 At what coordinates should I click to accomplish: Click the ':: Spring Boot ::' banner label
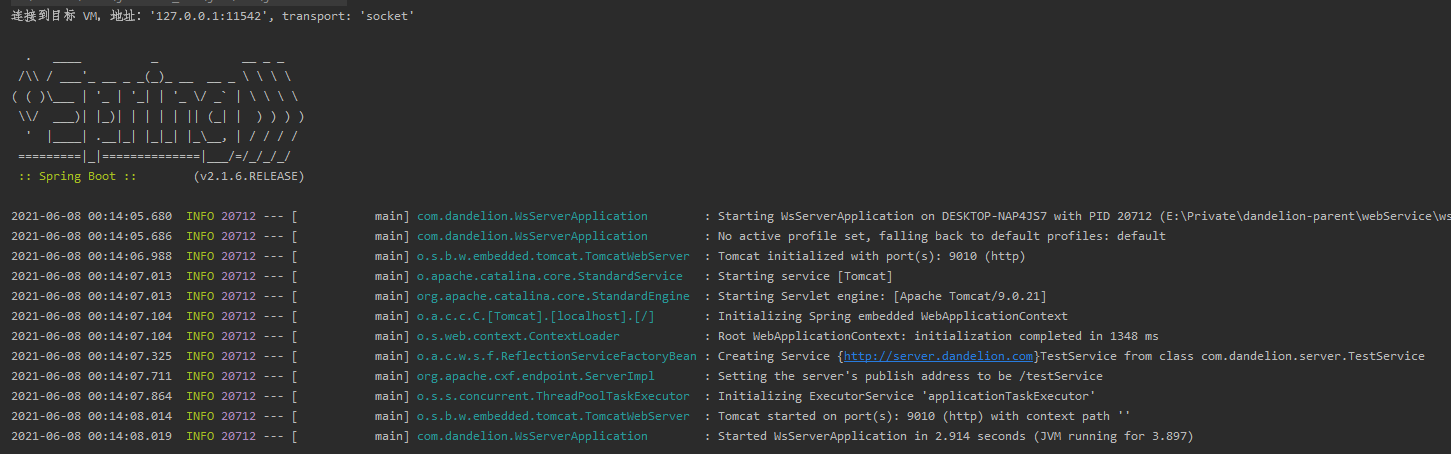tap(77, 176)
